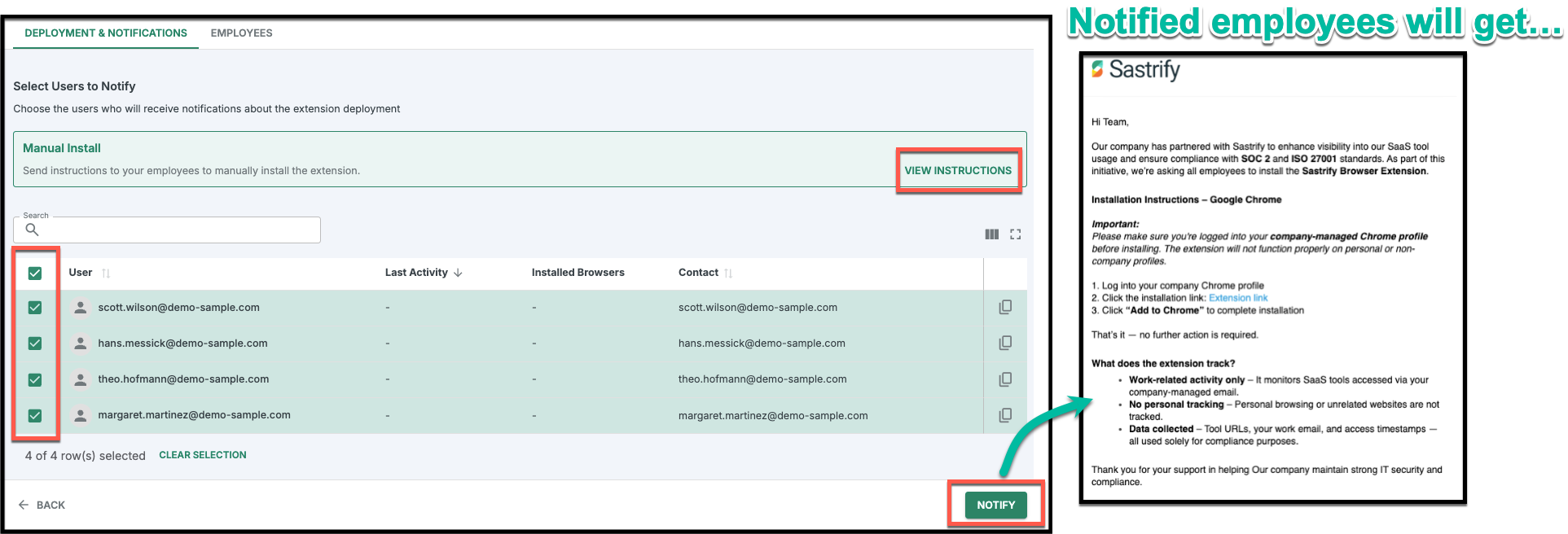Click user avatar icon for theo.hofmann

(80, 379)
